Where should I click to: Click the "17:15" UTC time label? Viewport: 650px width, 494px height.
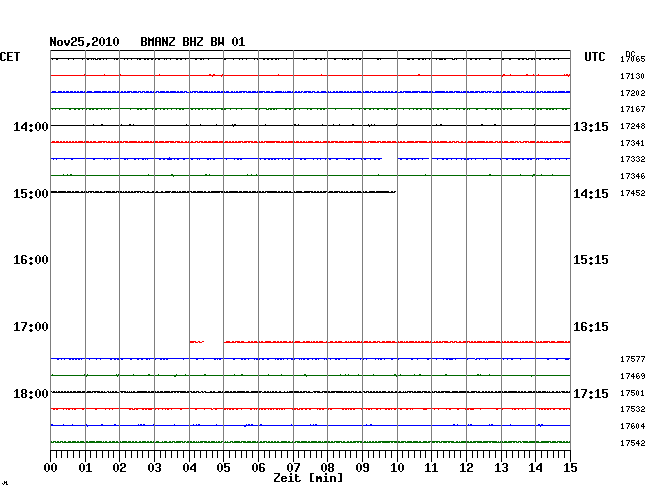pos(591,393)
